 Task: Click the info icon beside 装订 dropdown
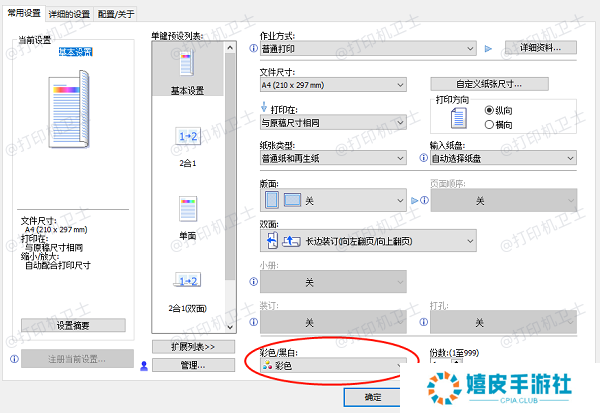coord(253,322)
